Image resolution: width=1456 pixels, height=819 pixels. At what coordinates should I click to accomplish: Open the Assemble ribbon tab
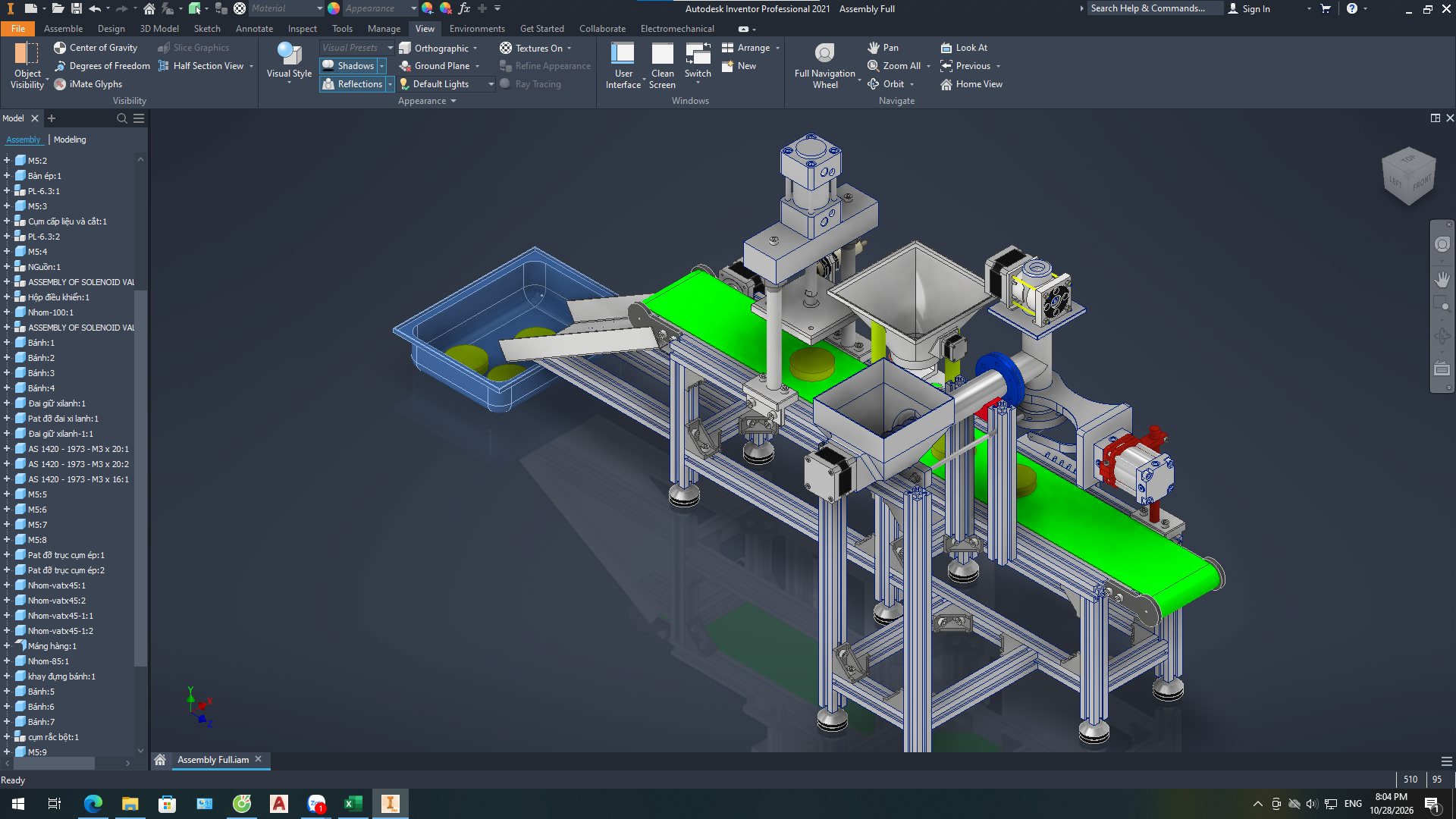[63, 29]
